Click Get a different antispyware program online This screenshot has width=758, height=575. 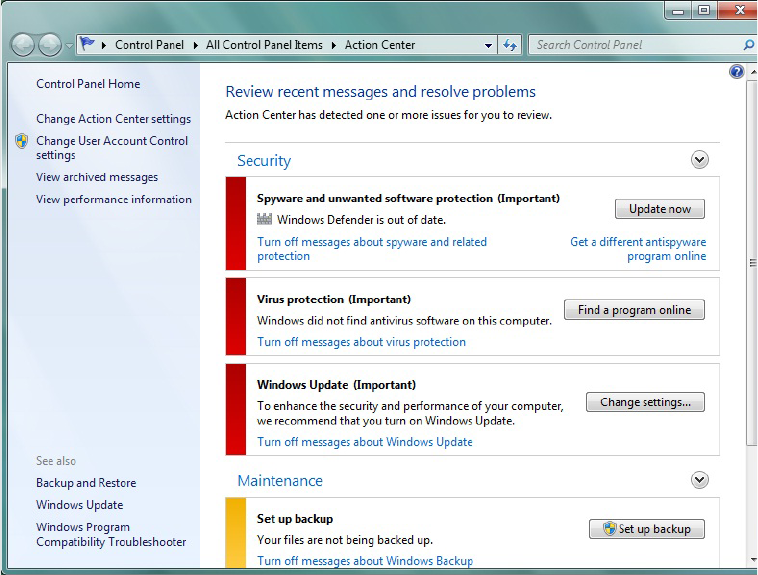click(x=638, y=249)
